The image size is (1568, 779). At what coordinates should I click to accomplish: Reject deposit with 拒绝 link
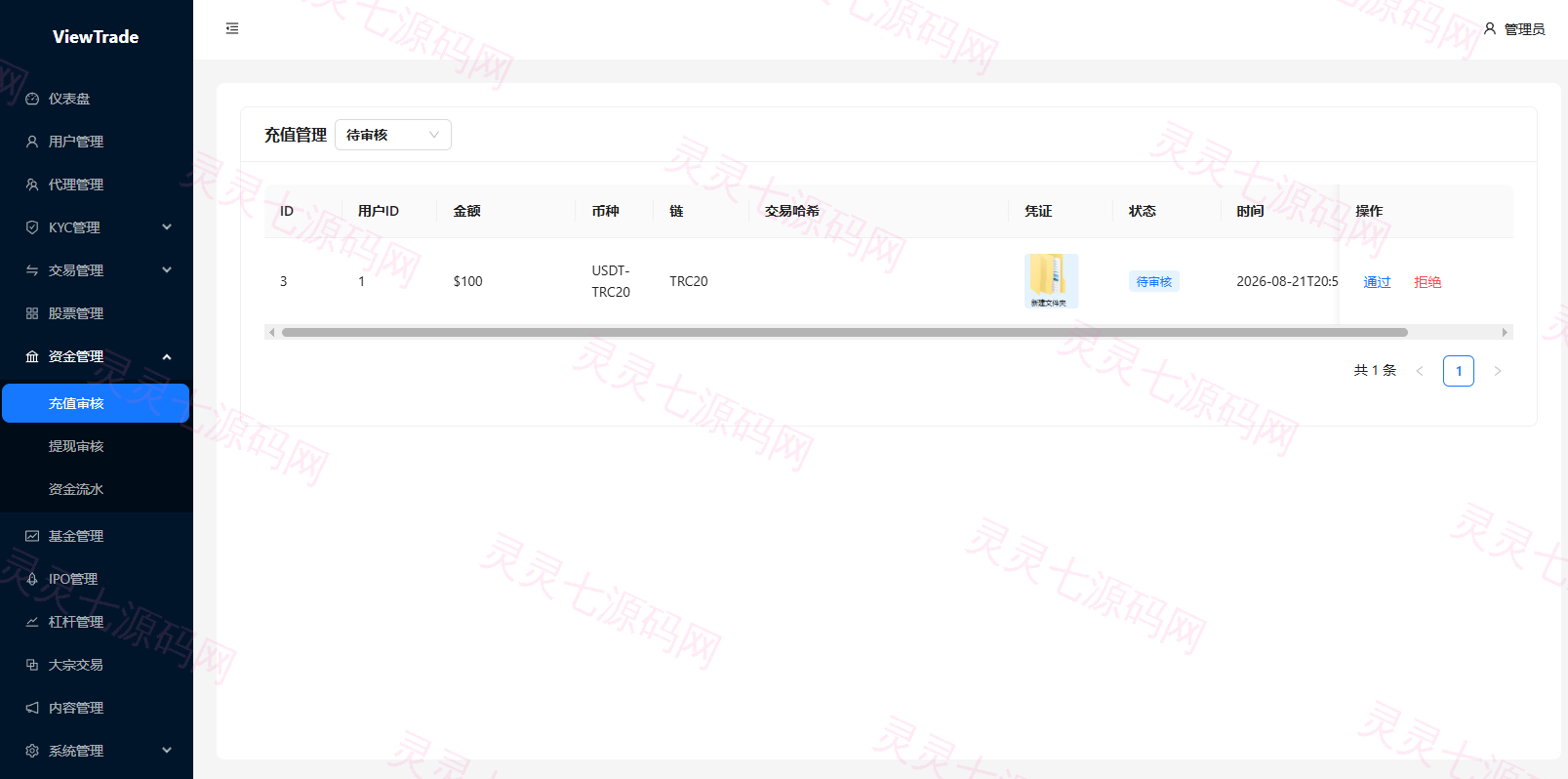coord(1427,282)
